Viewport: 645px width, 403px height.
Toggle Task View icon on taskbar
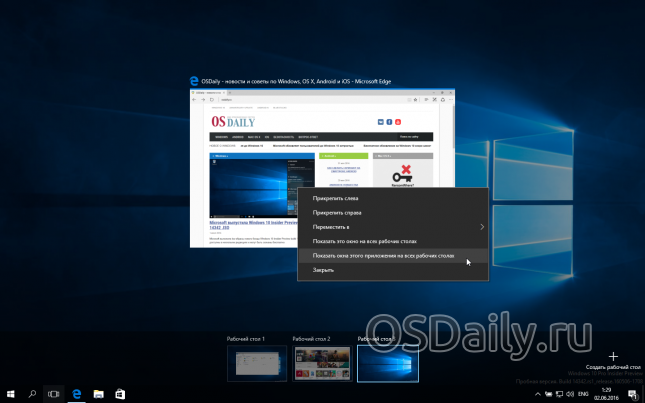point(54,394)
